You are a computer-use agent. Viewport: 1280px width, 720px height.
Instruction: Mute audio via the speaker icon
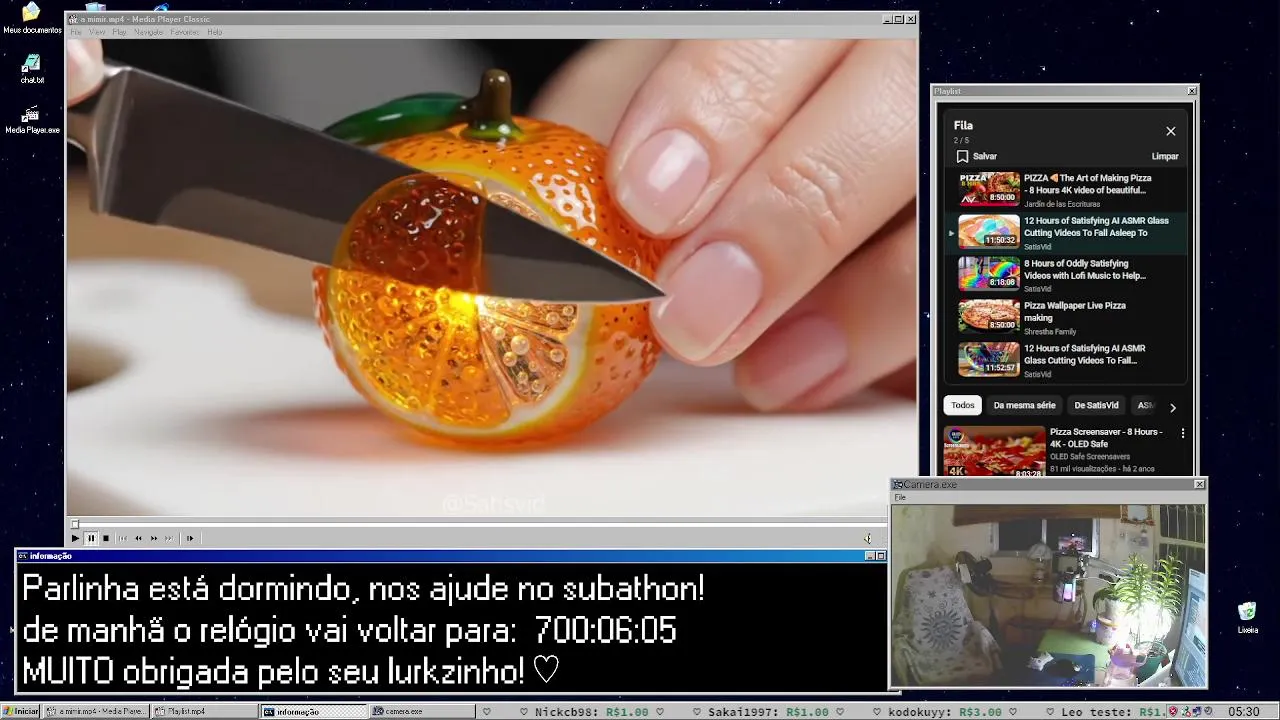(868, 538)
